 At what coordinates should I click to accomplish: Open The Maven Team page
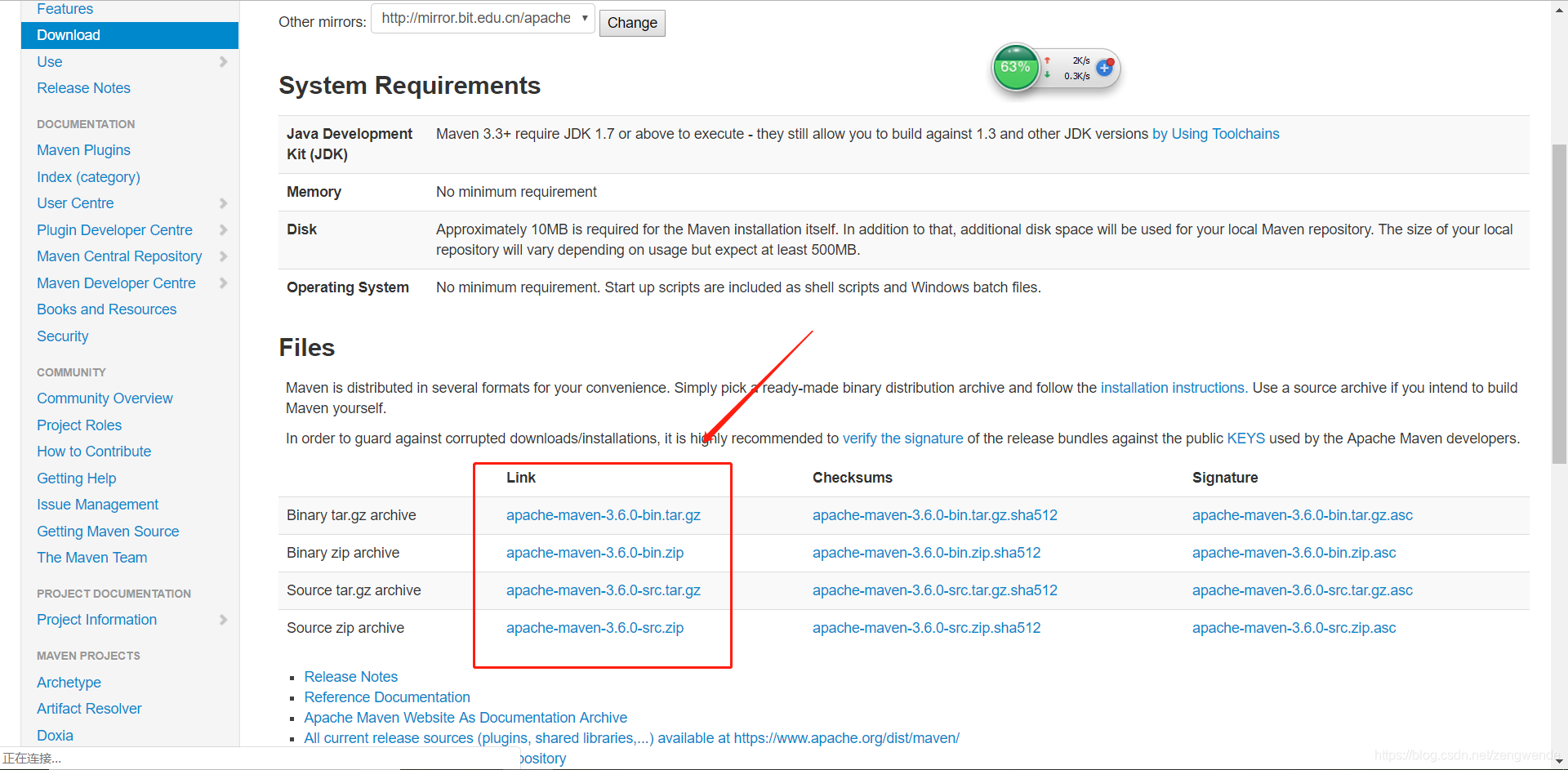coord(91,558)
